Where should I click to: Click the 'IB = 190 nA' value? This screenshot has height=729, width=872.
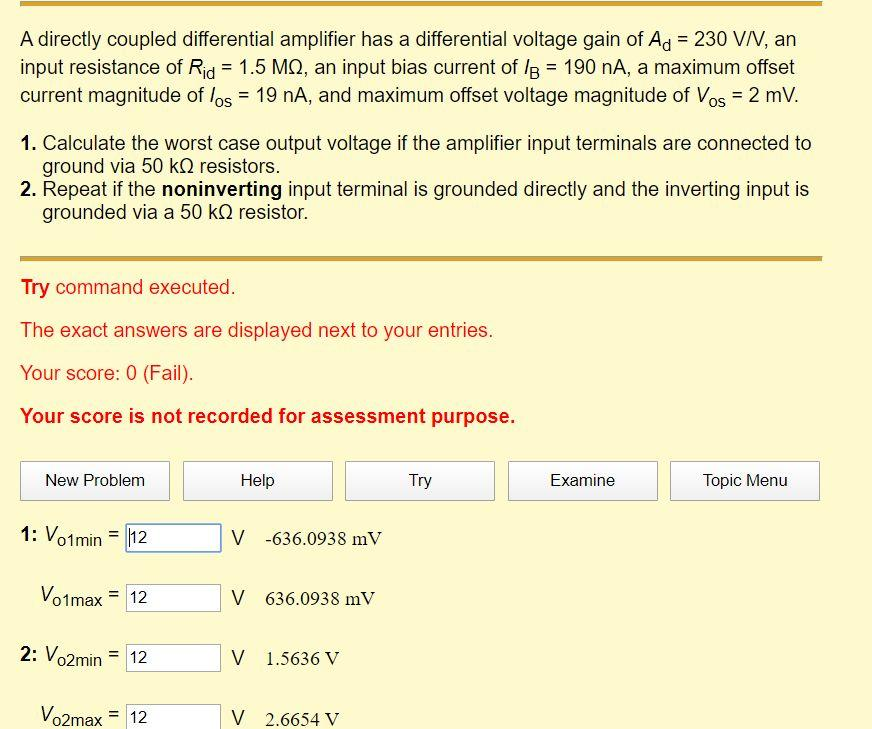click(x=575, y=68)
